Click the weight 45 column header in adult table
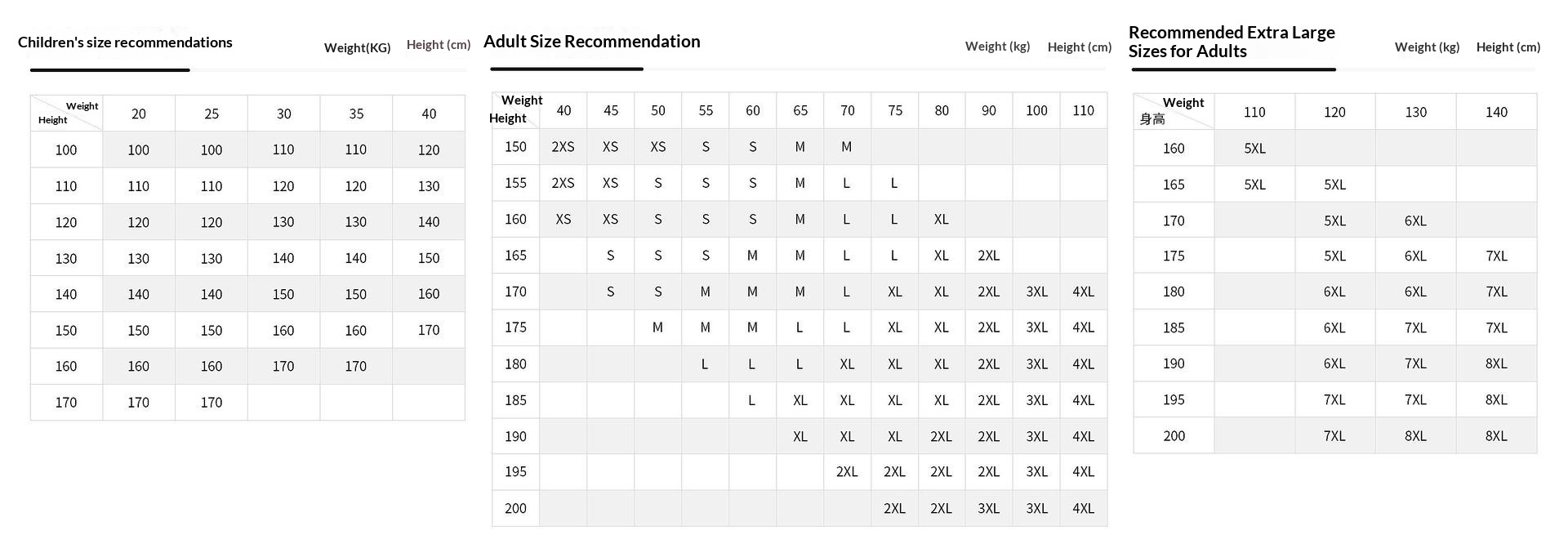 click(611, 110)
